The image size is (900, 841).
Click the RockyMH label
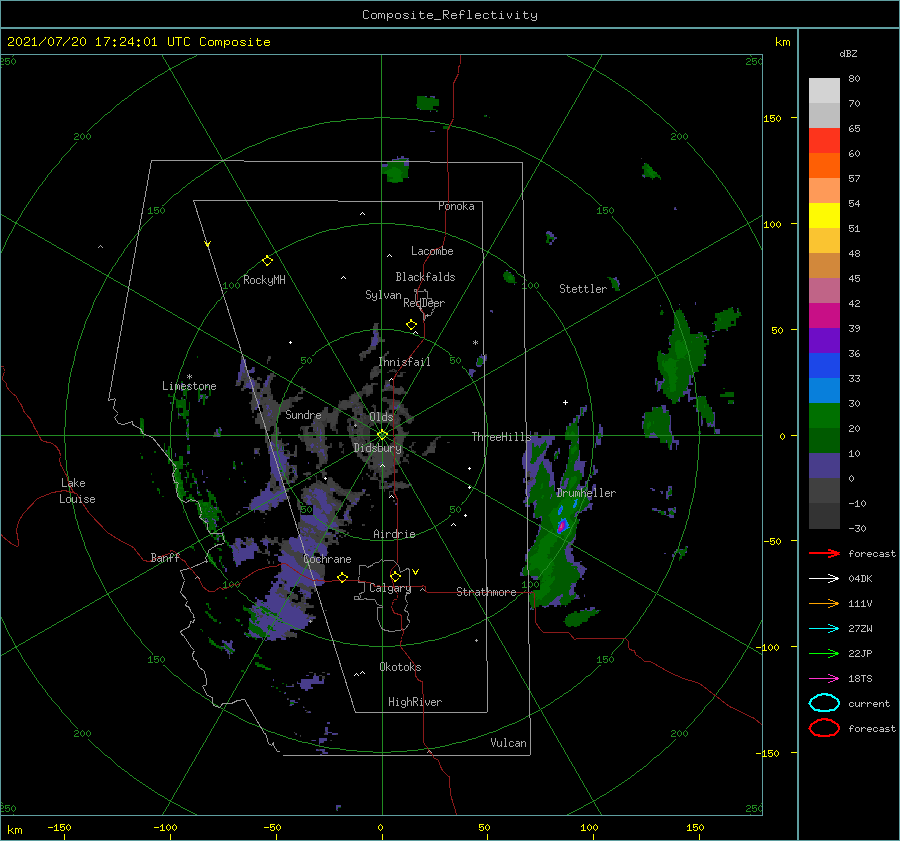click(264, 280)
